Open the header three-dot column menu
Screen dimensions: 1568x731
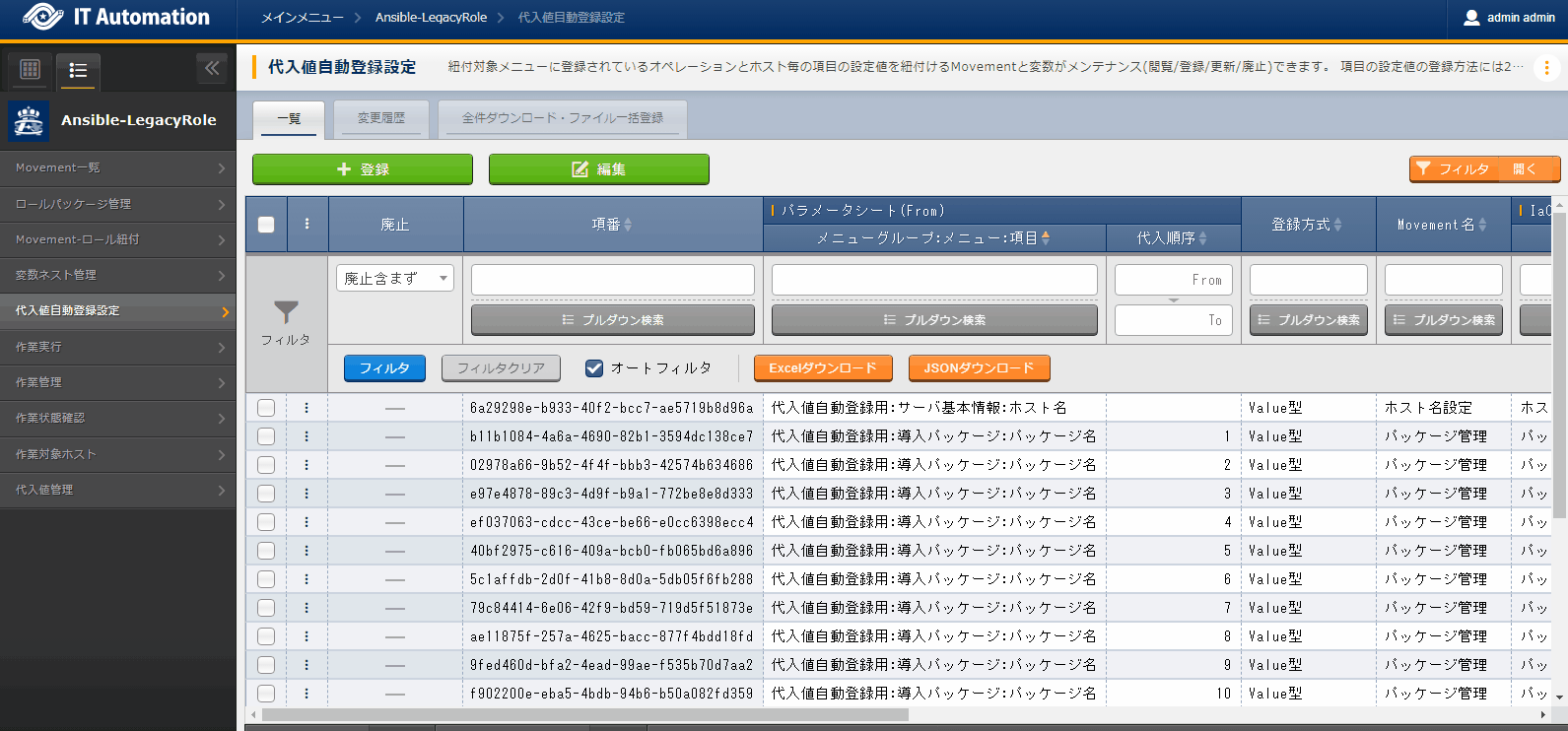tap(307, 224)
